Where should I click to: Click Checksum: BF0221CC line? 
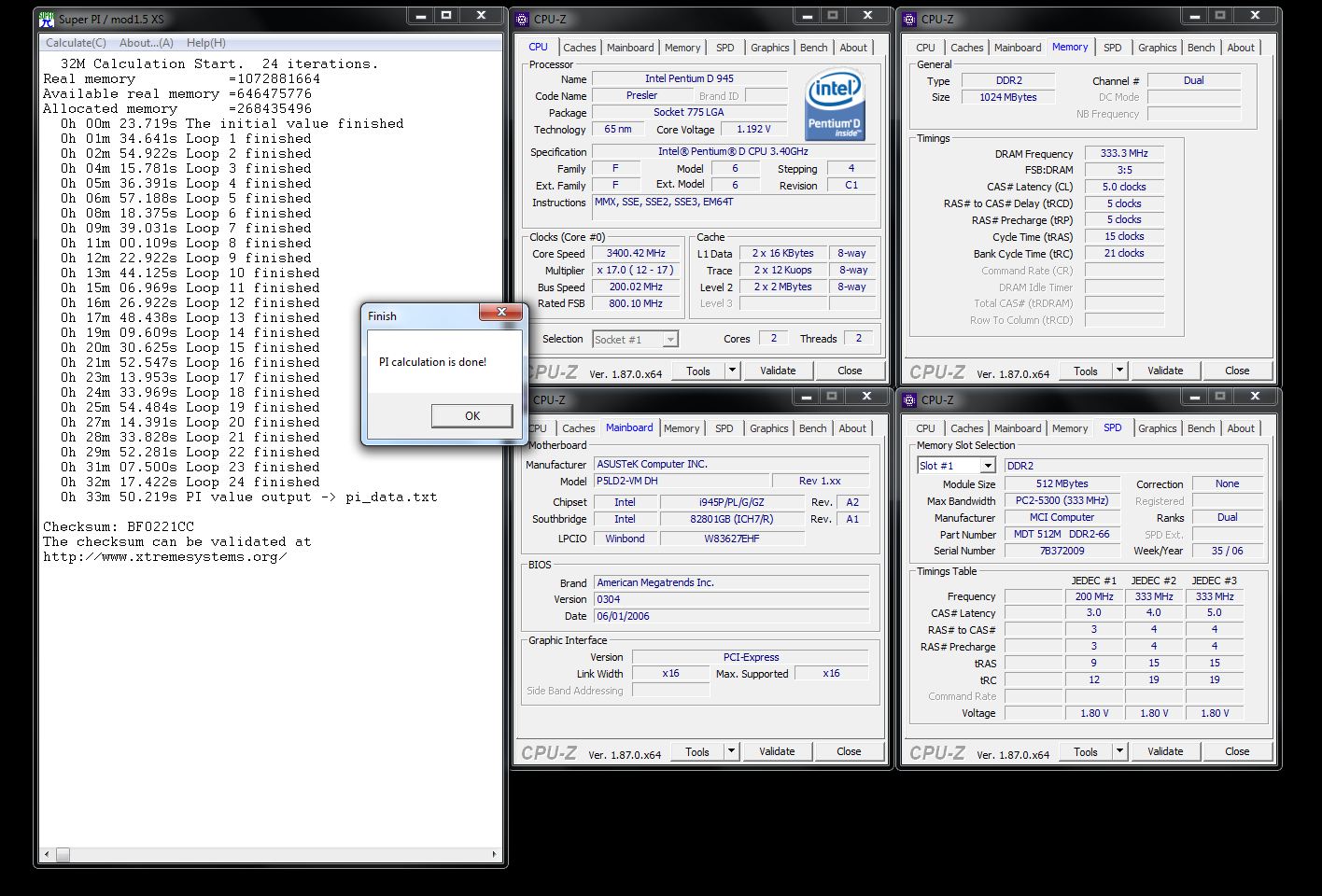(119, 526)
